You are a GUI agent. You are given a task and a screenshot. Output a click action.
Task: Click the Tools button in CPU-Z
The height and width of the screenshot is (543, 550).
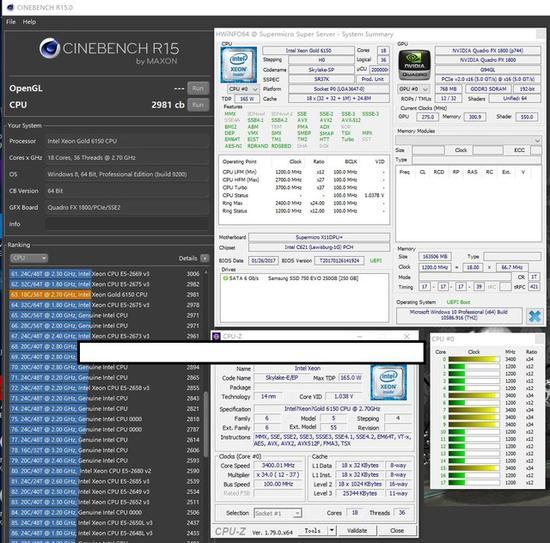pyautogui.click(x=313, y=531)
